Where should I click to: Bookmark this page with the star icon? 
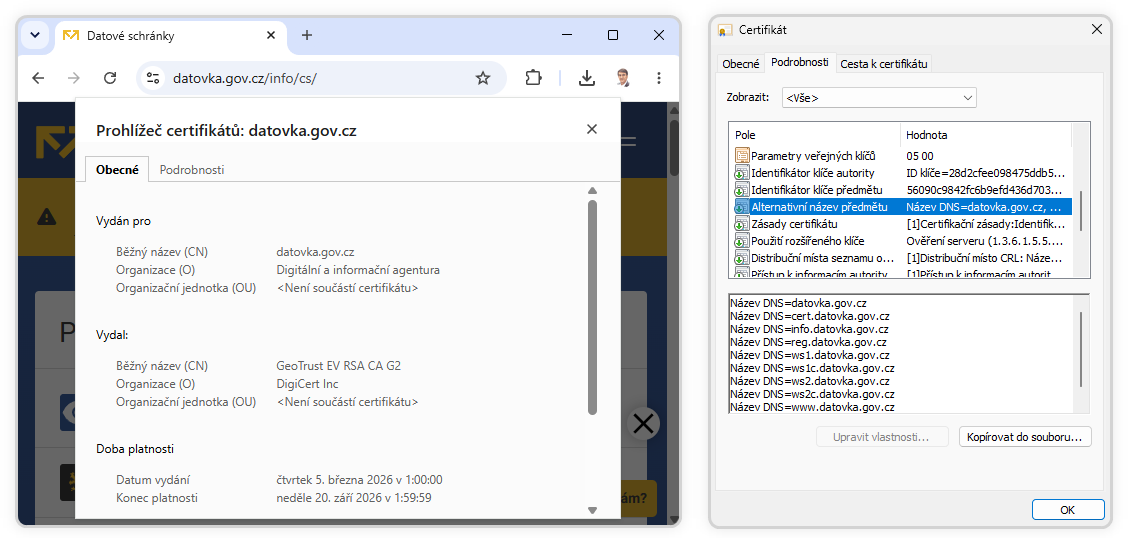tap(483, 78)
